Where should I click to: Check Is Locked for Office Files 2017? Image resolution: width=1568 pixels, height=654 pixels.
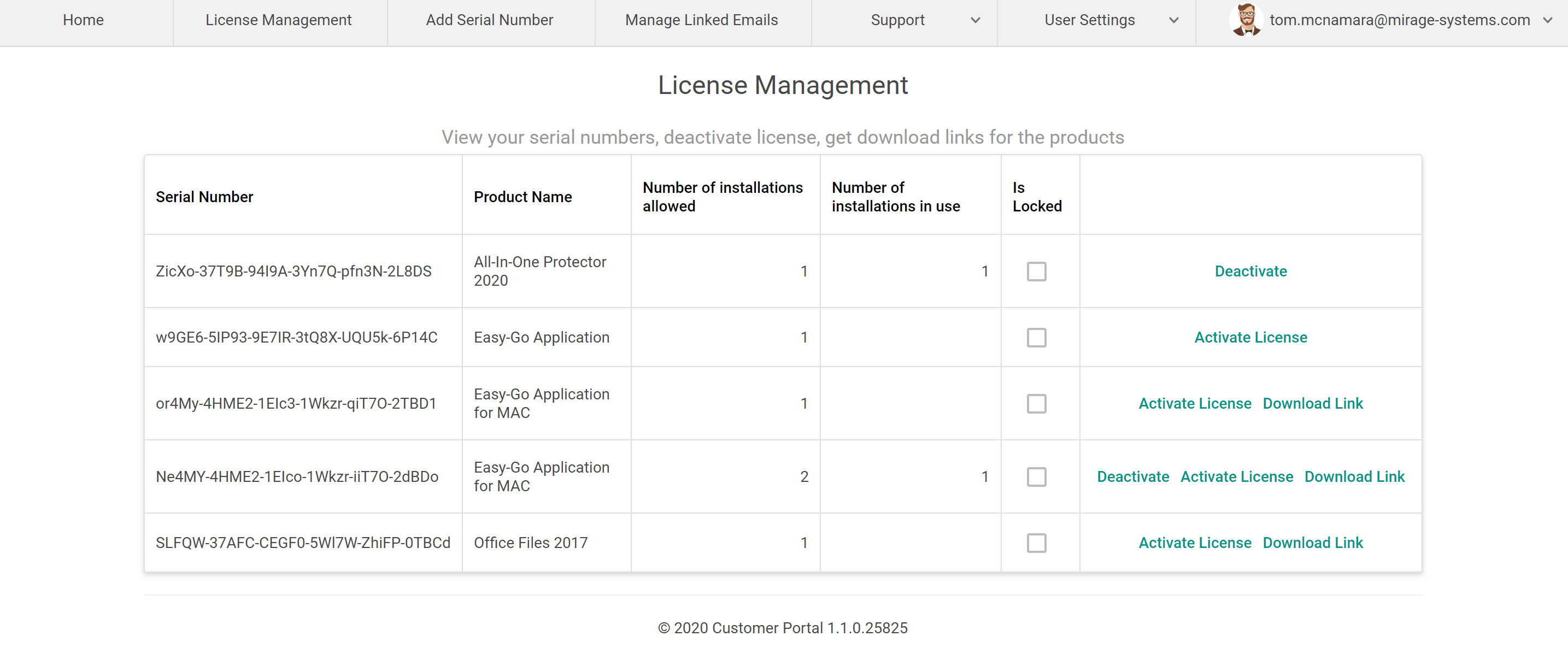(1036, 543)
